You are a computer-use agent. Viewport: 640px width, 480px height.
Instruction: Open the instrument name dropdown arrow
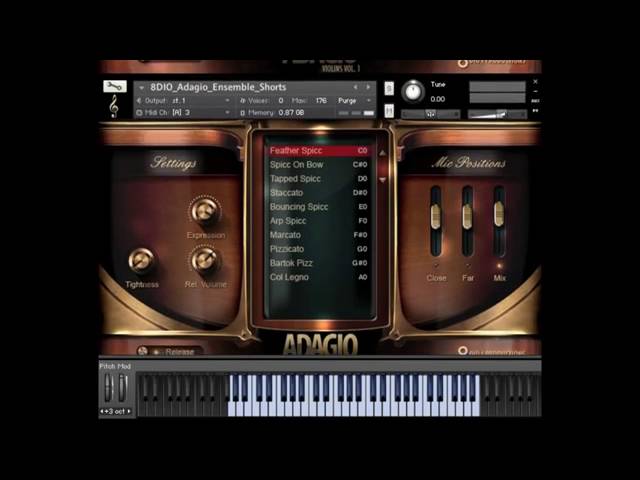pos(142,88)
